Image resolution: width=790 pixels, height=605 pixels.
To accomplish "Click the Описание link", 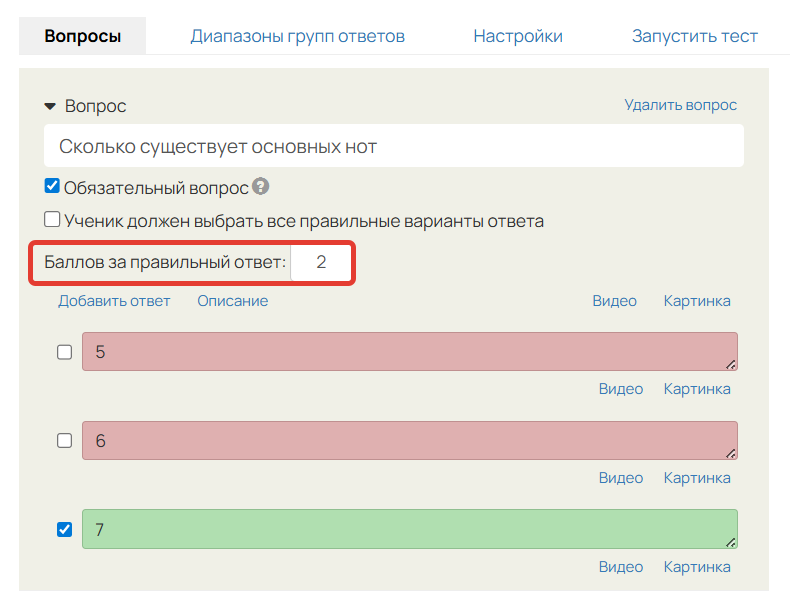I will tap(232, 301).
